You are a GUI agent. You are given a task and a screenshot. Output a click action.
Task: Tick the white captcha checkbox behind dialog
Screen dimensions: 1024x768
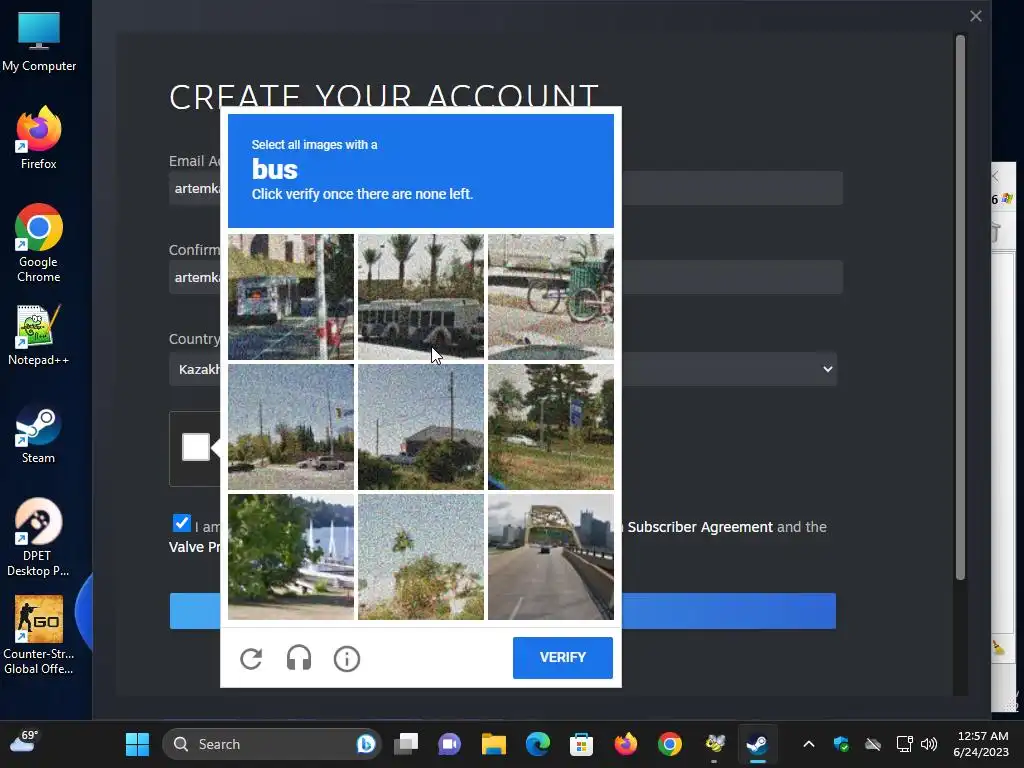click(195, 447)
